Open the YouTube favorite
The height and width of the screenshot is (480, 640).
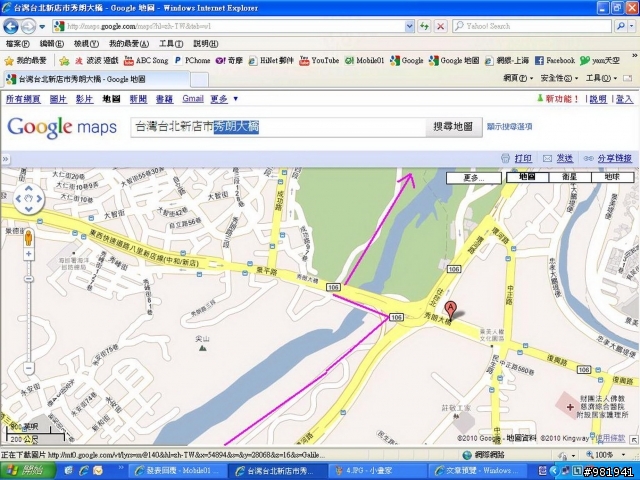[x=319, y=61]
